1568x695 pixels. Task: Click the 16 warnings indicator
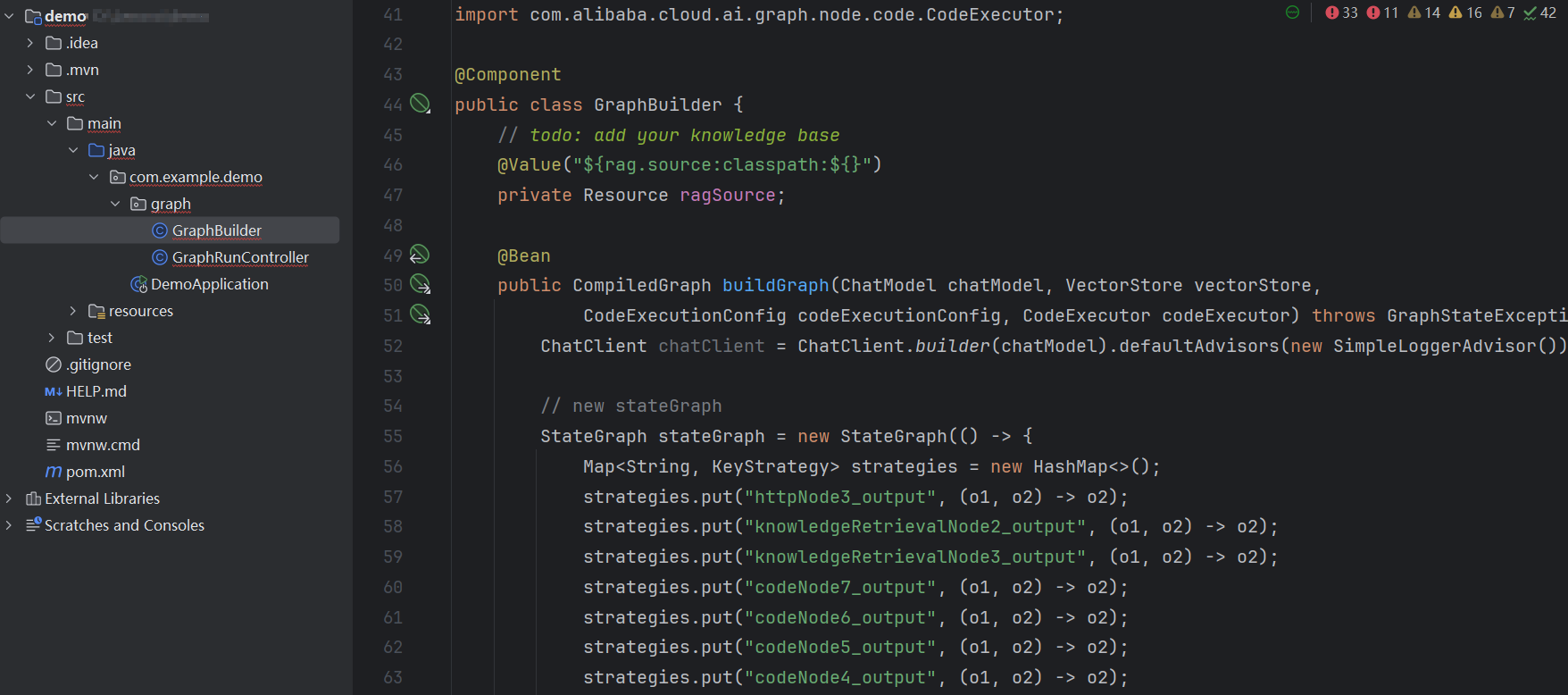pos(1465,13)
